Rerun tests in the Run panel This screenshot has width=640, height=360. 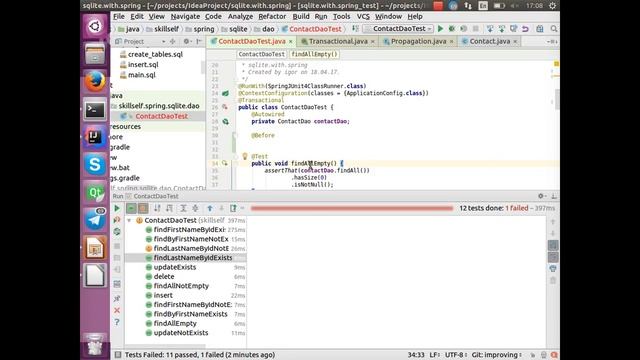click(117, 208)
